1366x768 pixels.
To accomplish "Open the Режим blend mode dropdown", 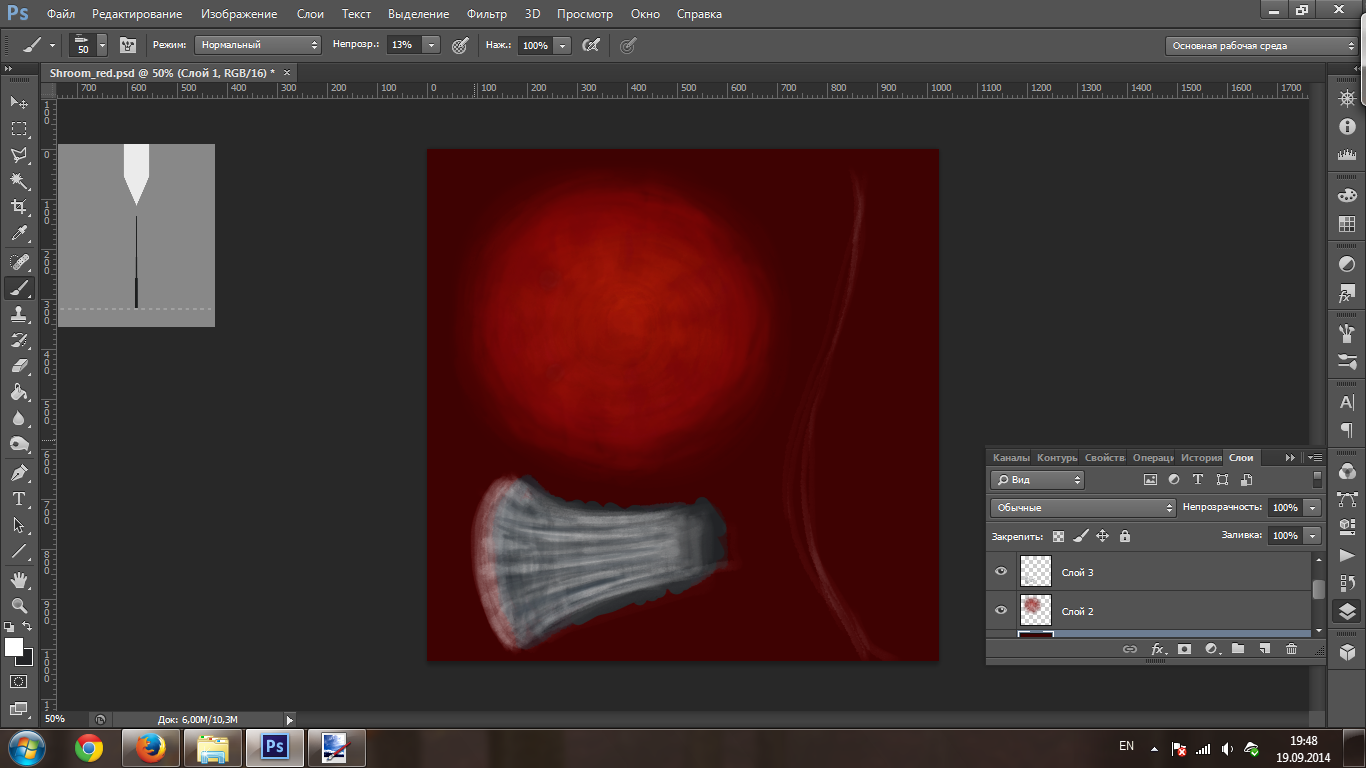I will 257,45.
